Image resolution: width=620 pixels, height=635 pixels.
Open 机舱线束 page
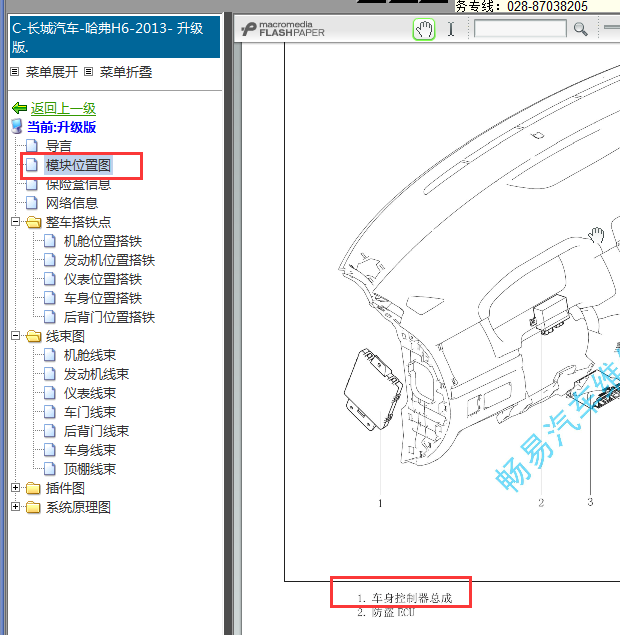click(x=90, y=355)
